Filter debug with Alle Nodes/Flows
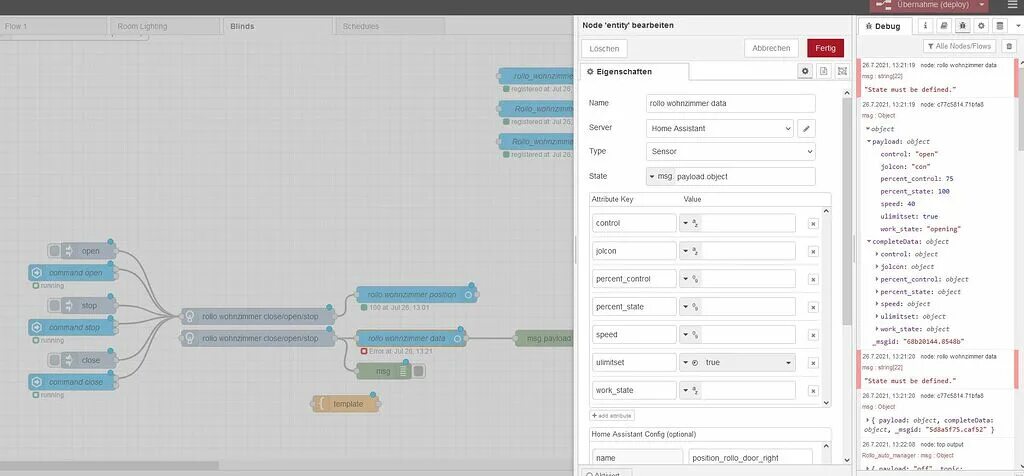Screen dimensions: 1024x476 click(959, 46)
